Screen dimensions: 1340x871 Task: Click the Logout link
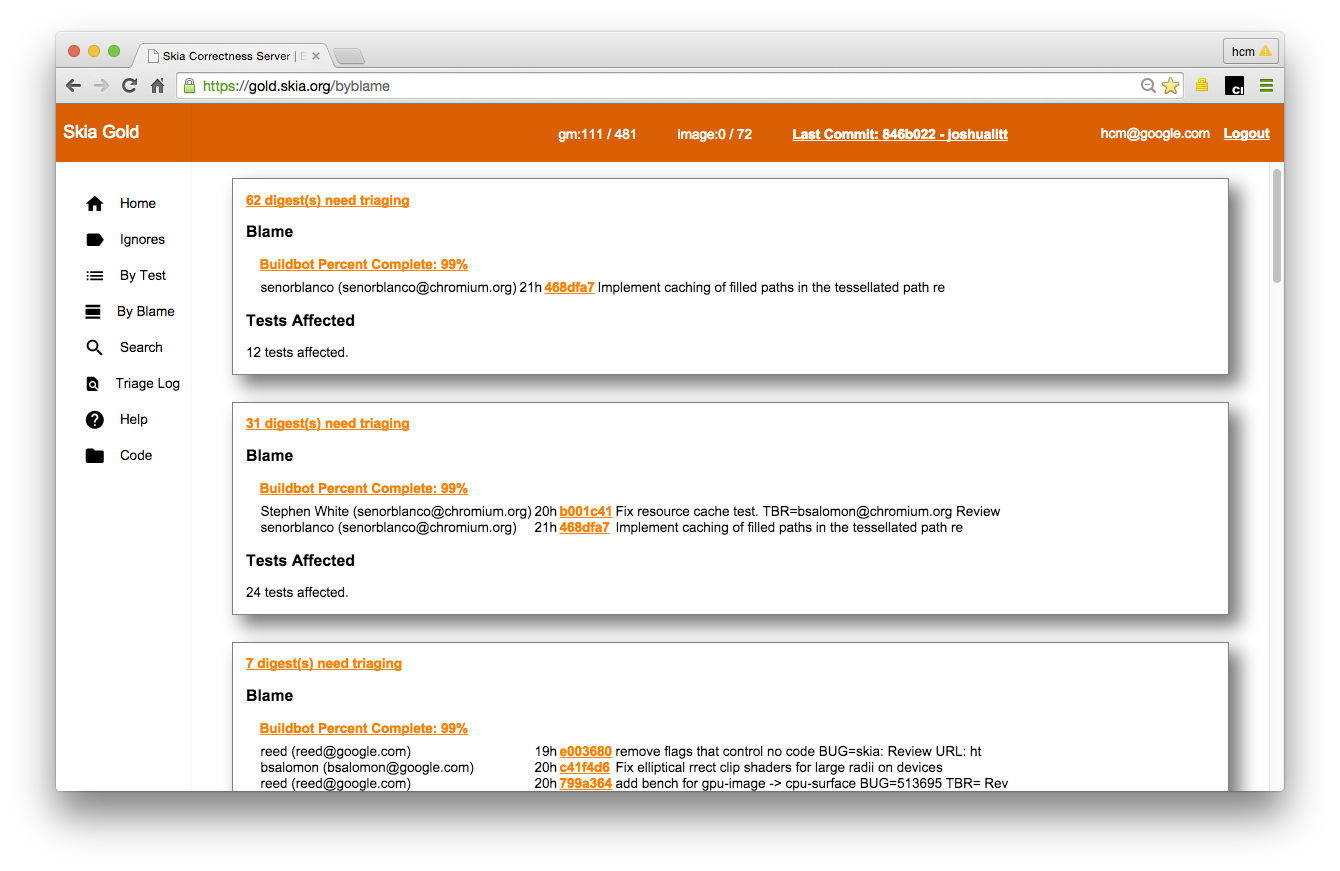pos(1246,134)
